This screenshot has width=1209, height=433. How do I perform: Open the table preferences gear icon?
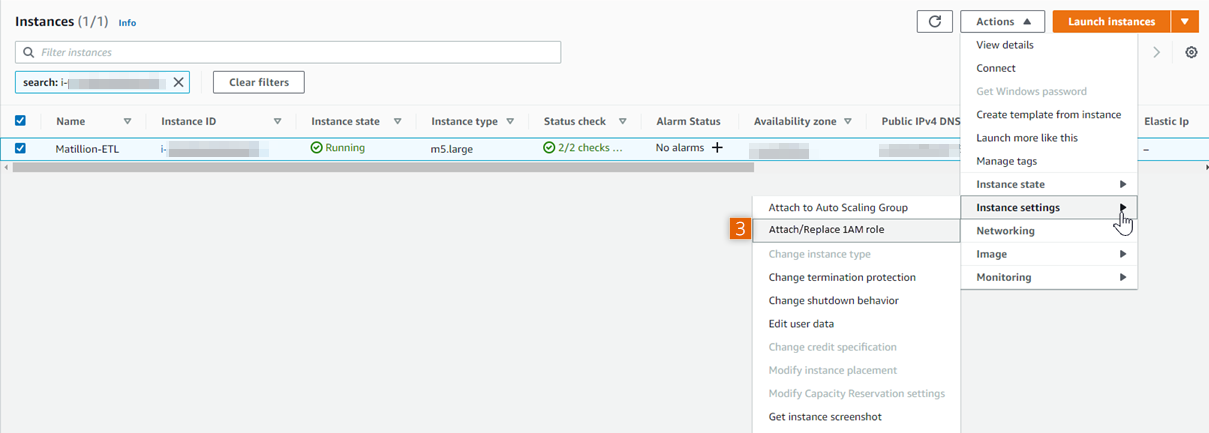pyautogui.click(x=1191, y=52)
